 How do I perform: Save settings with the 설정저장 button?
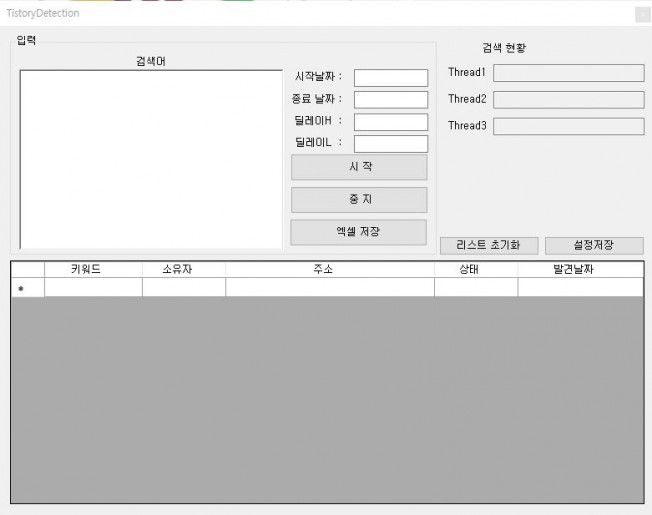tap(593, 245)
